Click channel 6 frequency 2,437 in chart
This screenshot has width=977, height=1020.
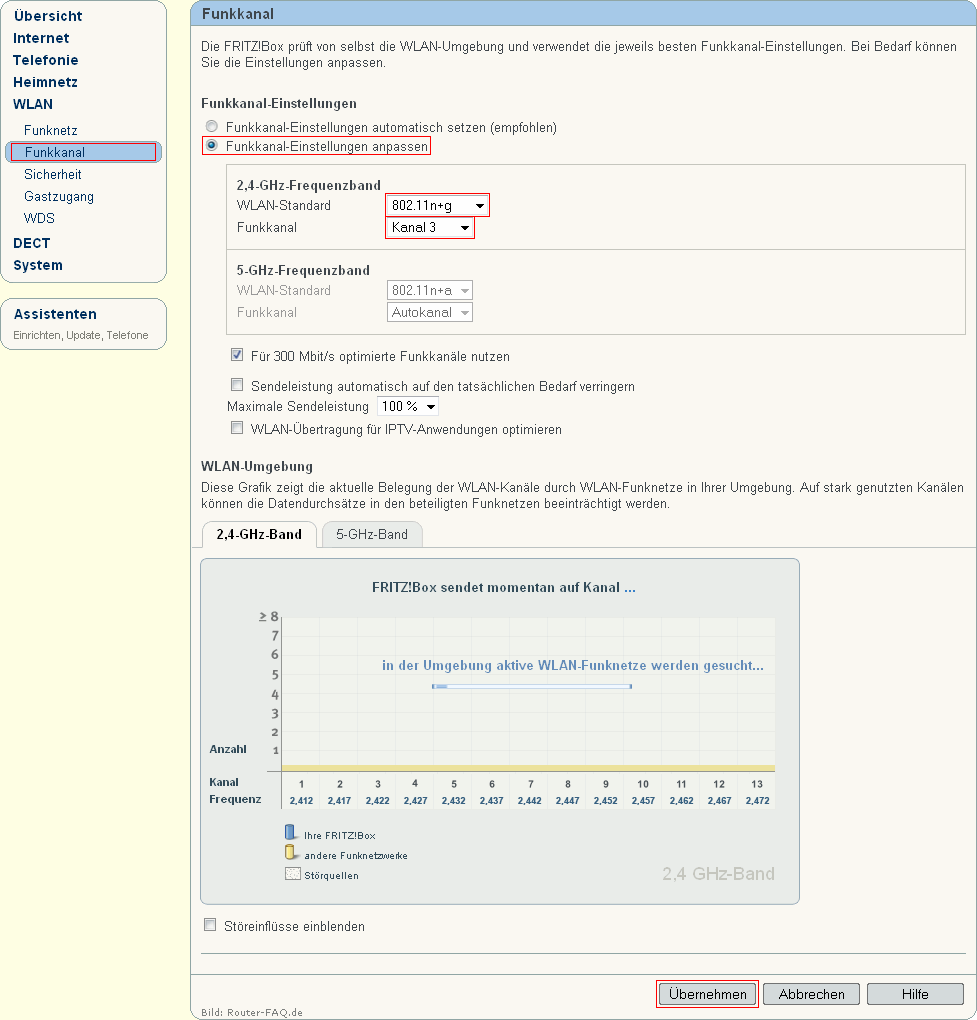tap(491, 801)
